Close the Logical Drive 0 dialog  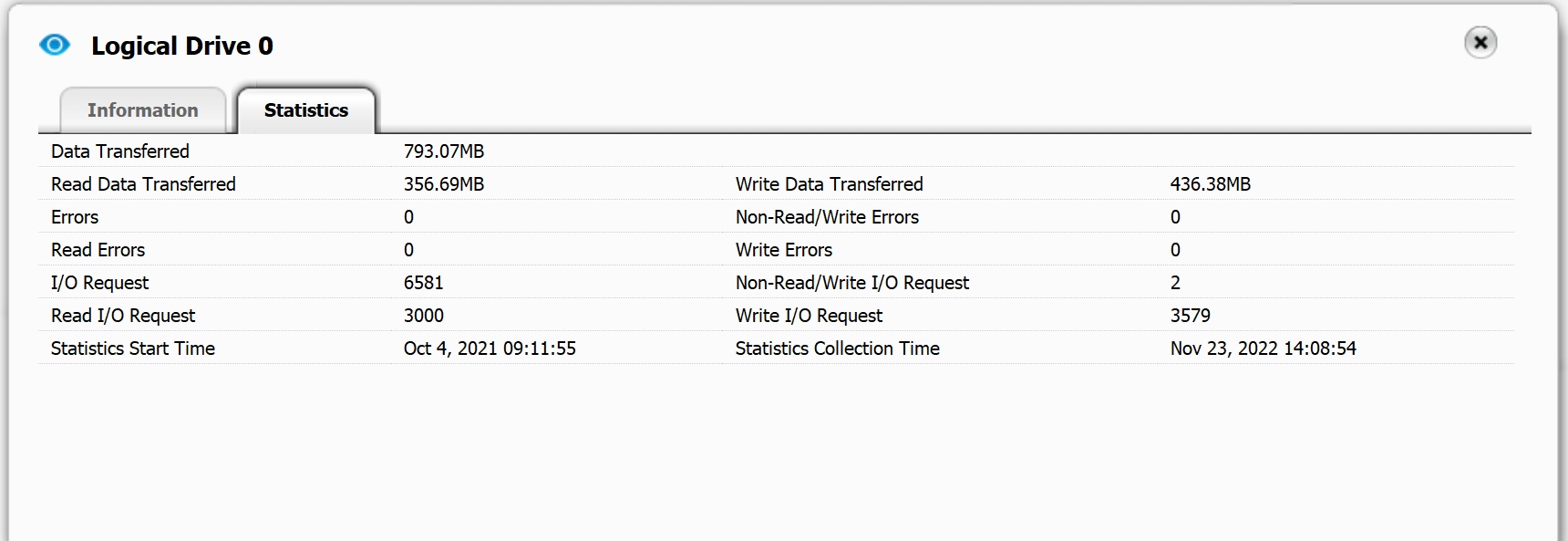point(1480,42)
